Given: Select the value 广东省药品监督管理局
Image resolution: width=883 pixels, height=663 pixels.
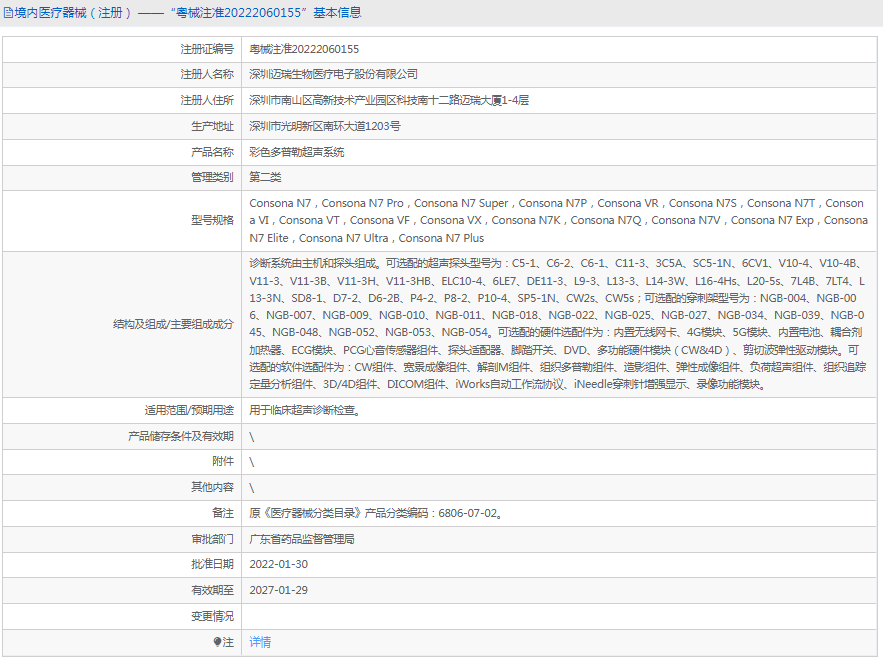Looking at the screenshot, I should 302,539.
